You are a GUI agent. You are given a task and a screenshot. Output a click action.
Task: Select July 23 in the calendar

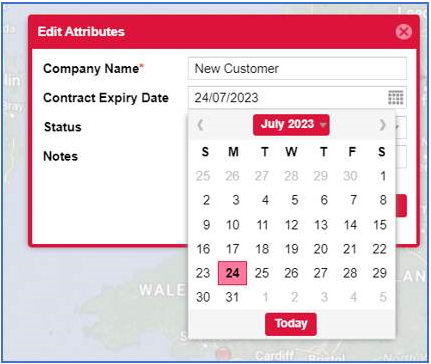coord(203,273)
